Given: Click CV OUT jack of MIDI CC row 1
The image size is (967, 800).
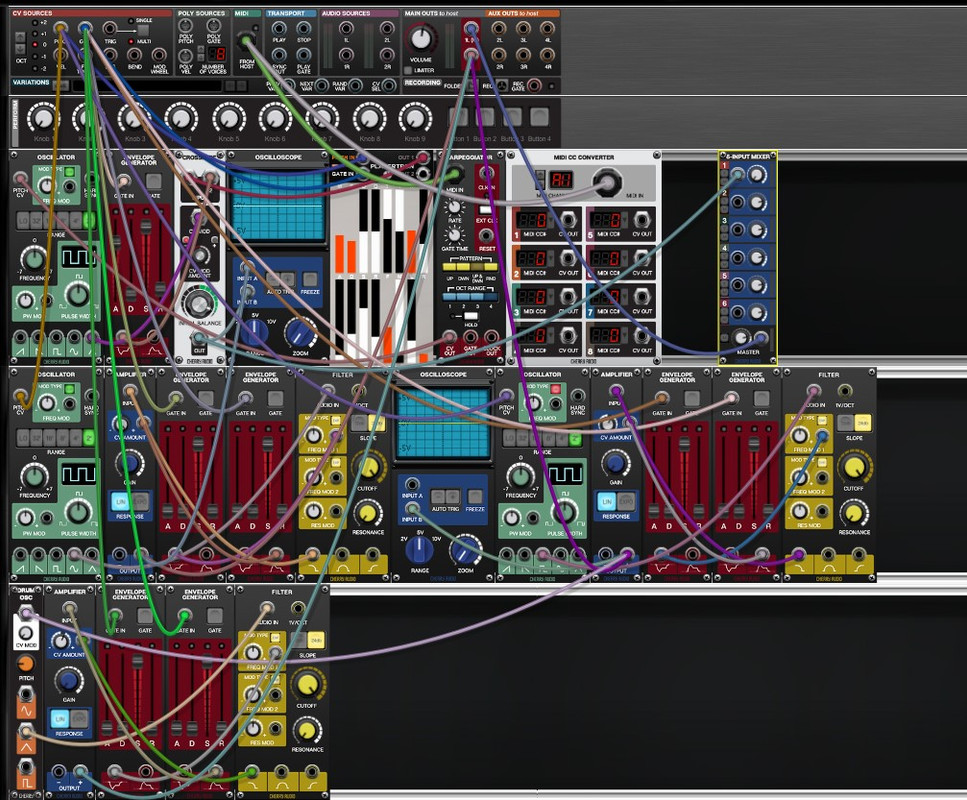Looking at the screenshot, I should click(568, 220).
